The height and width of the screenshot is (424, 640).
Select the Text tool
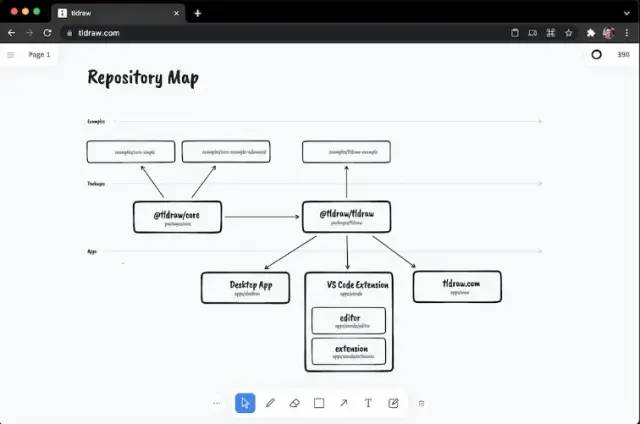coord(368,403)
